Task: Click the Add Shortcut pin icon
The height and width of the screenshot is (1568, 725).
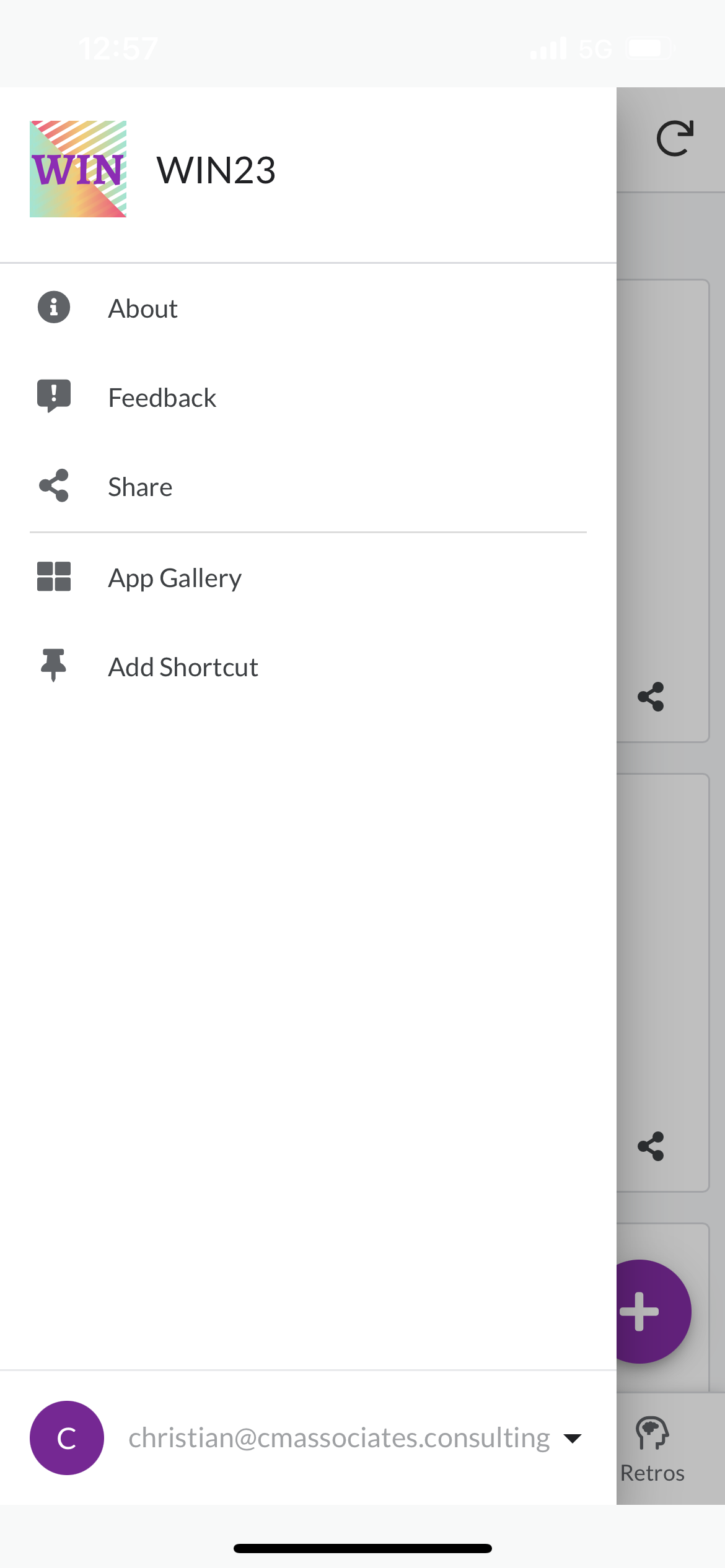Action: 54,665
